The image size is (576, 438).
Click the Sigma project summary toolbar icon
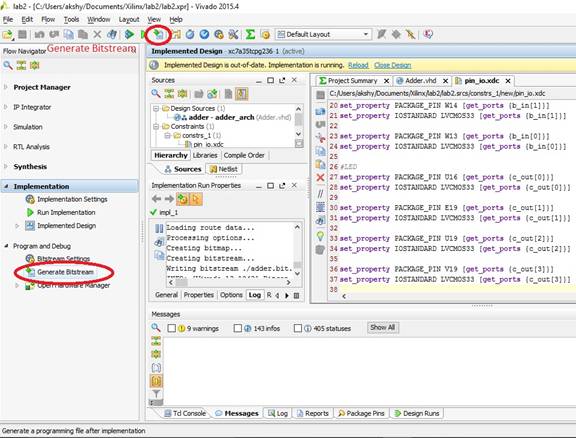[250, 35]
